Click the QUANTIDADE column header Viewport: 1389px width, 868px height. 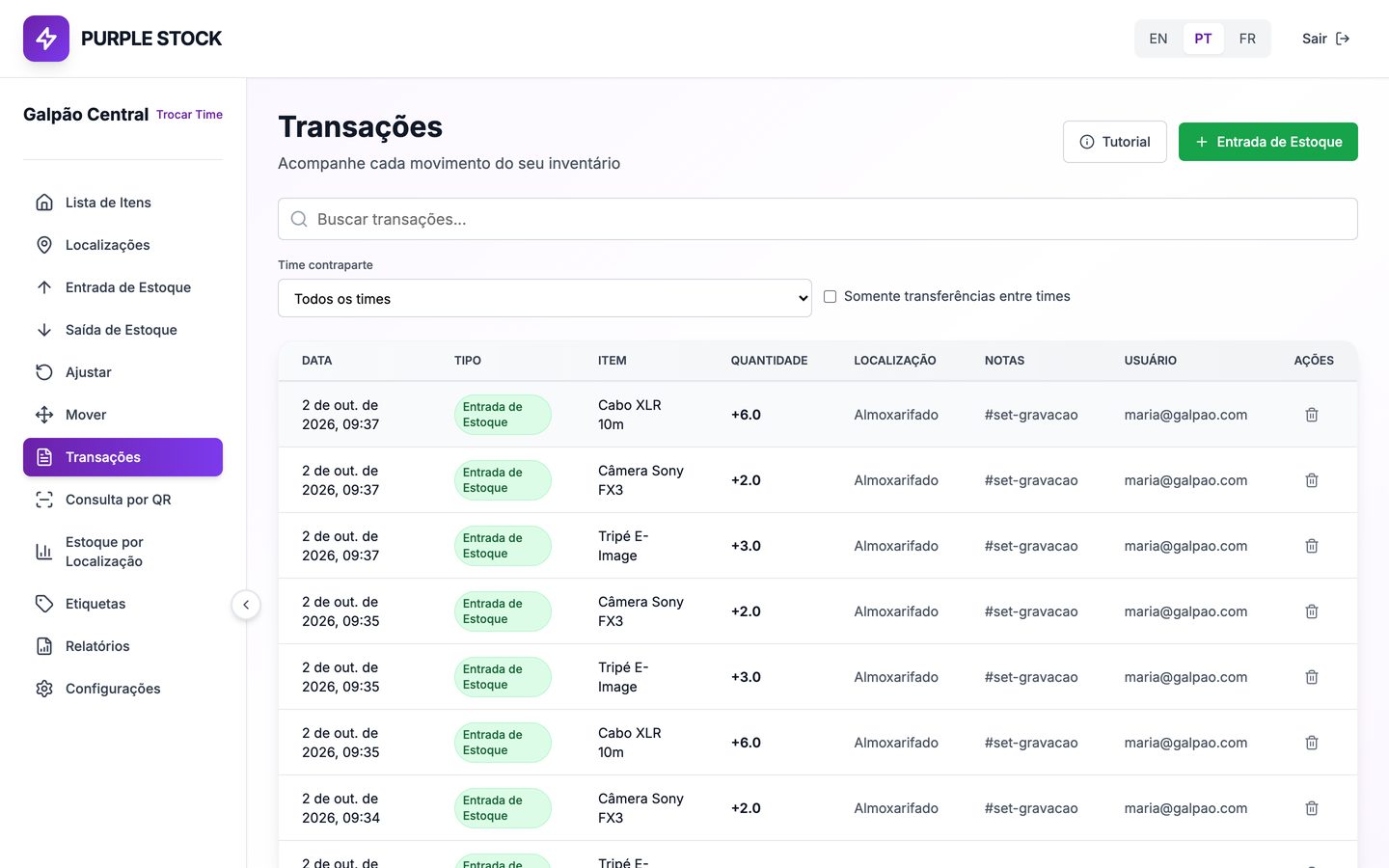[770, 361]
